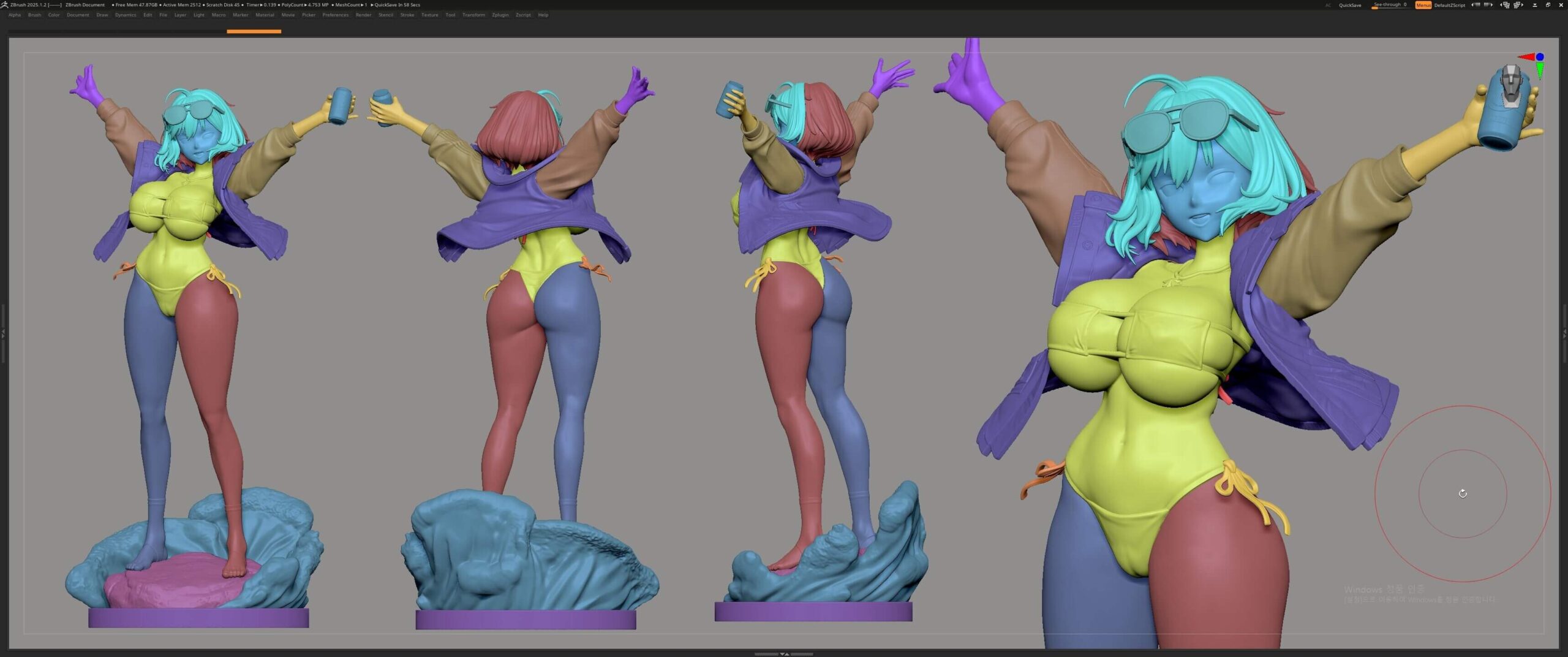Click the CamView head orientation gizmo
1568x657 pixels.
coord(1510,86)
